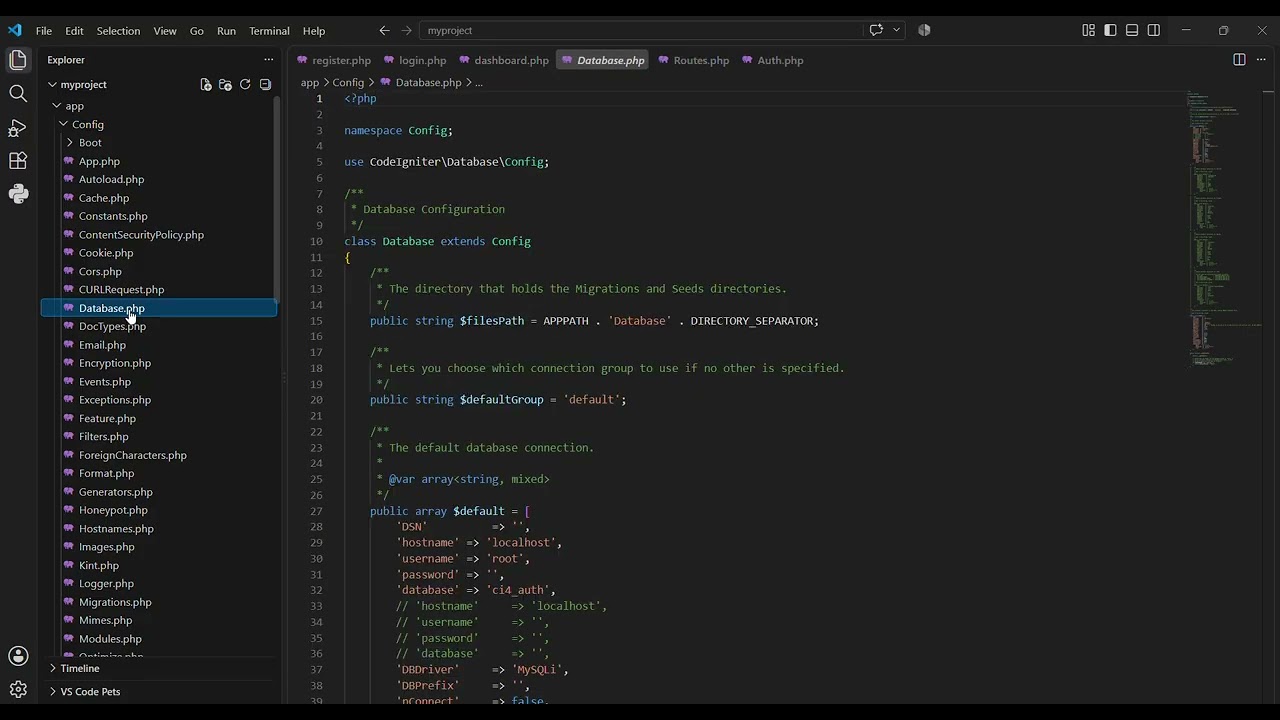Click the code minimap overview
The height and width of the screenshot is (720, 1280).
point(1225,230)
